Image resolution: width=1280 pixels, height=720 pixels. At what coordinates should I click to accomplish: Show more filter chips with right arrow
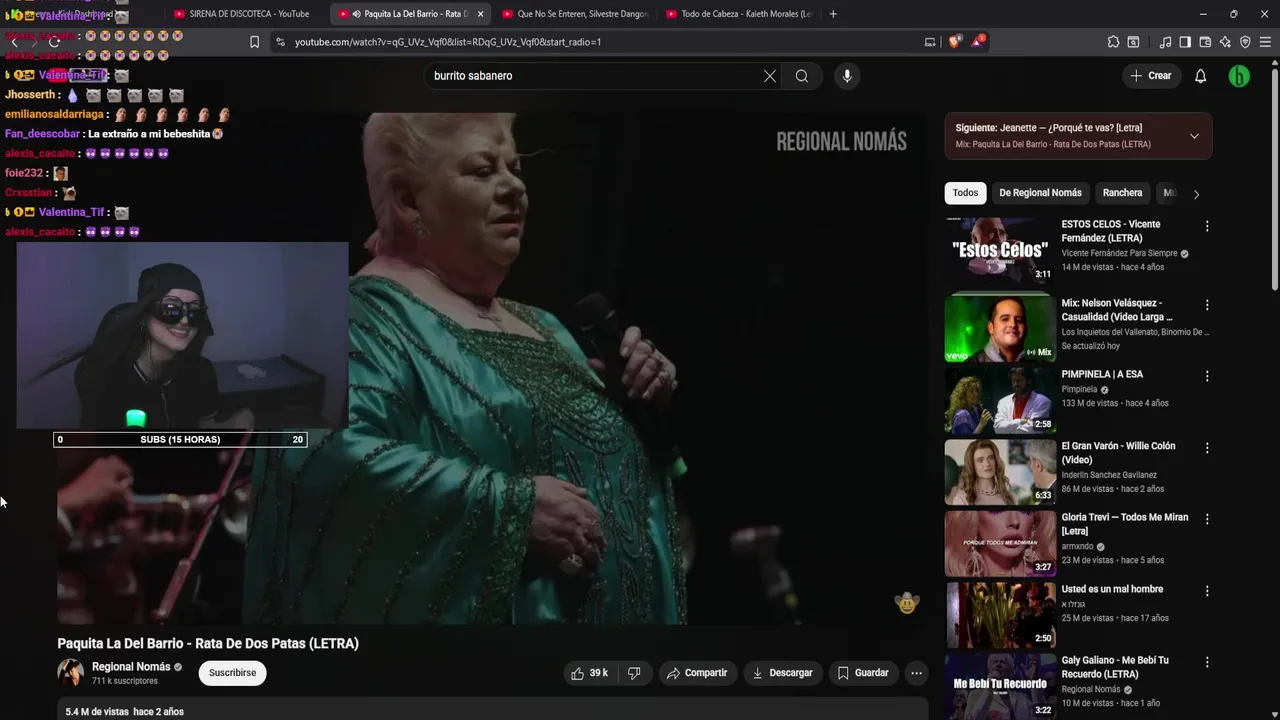pos(1196,194)
